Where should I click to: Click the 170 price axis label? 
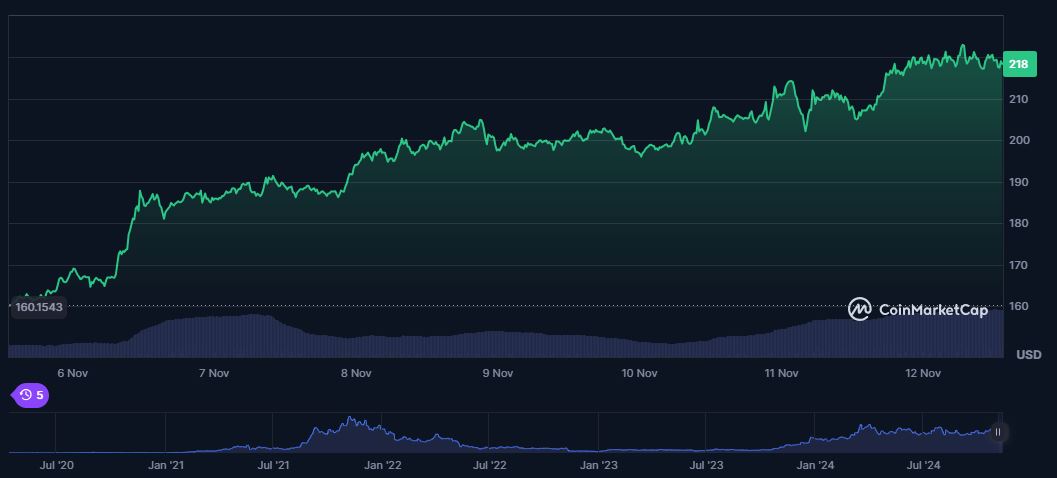coord(1018,265)
